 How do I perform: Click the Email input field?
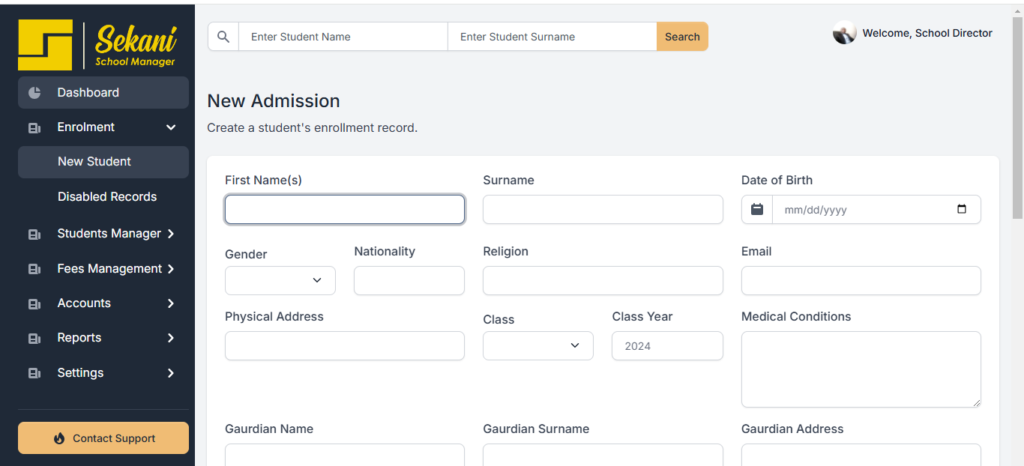click(861, 281)
